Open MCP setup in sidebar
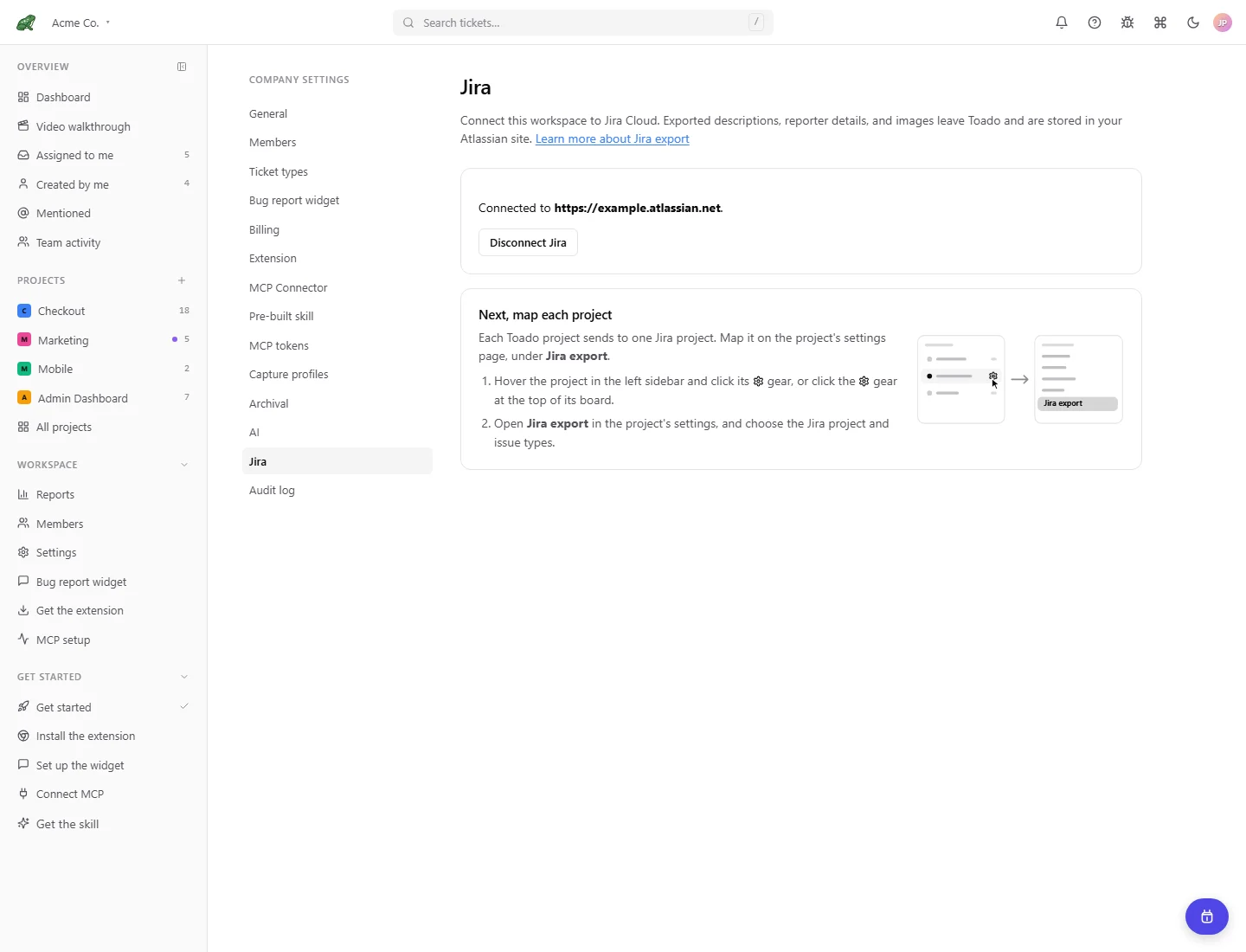1246x952 pixels. pos(104,640)
